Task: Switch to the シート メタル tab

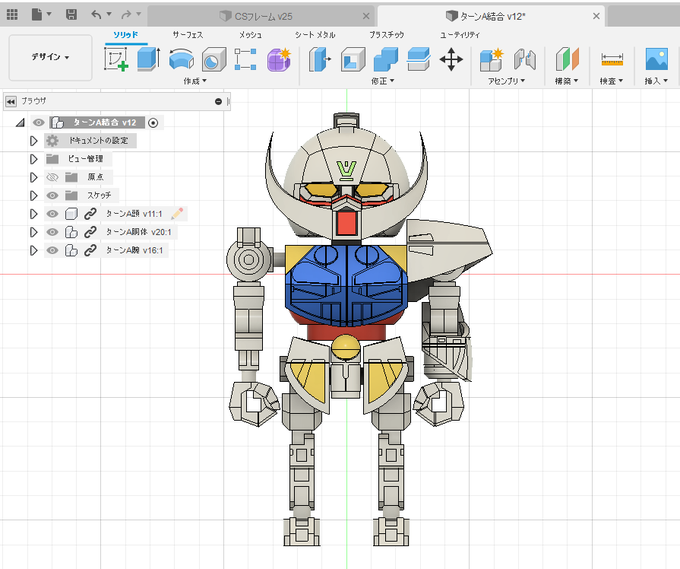Action: coord(315,35)
